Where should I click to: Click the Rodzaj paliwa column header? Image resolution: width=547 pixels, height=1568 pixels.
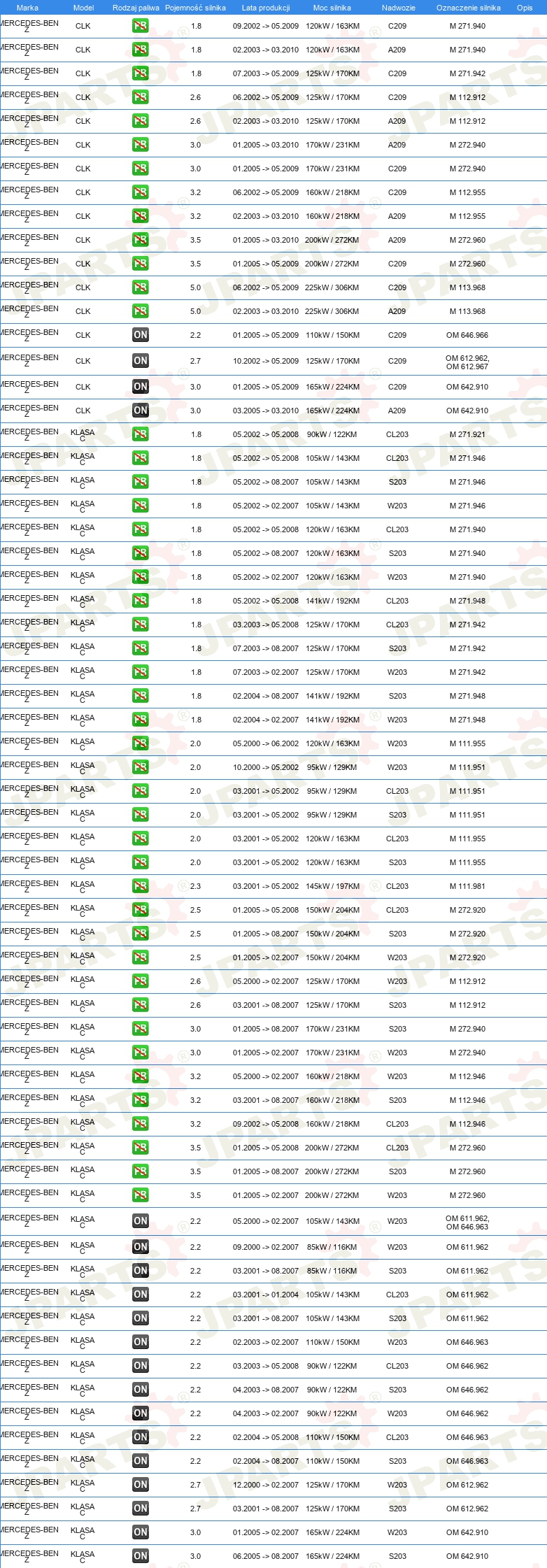[136, 8]
